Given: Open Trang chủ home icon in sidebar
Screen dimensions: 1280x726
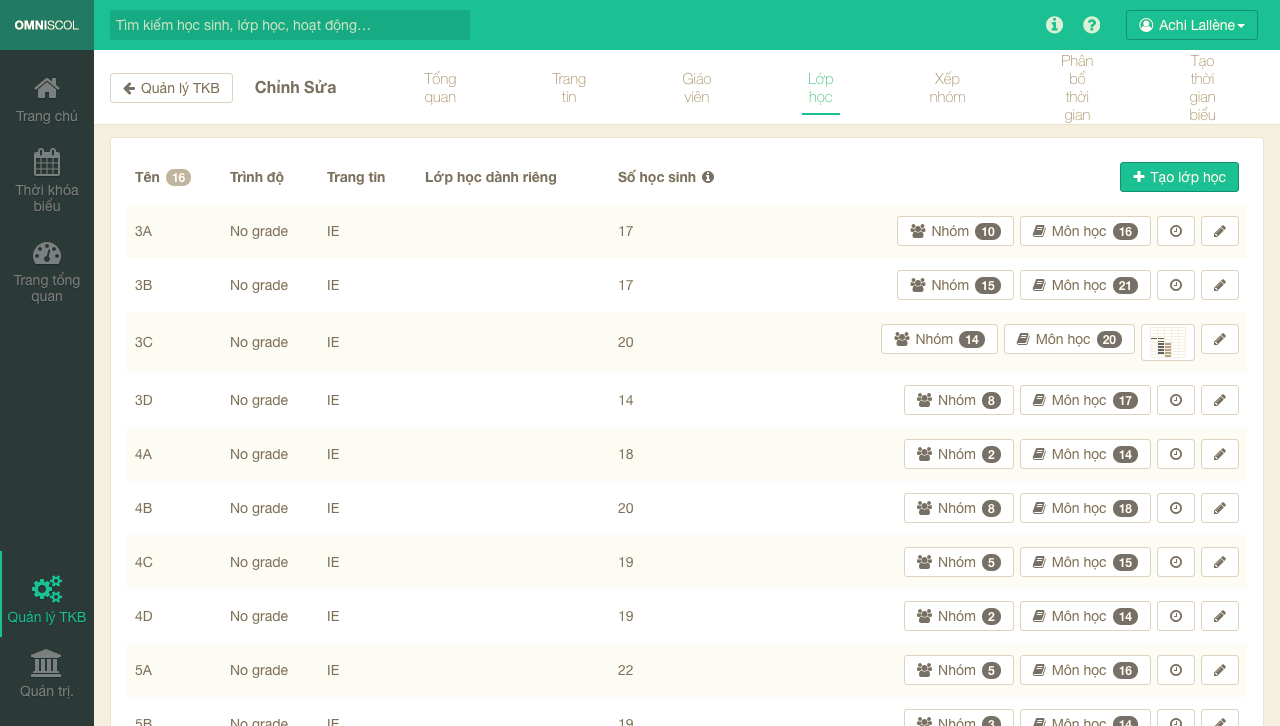Looking at the screenshot, I should point(47,89).
